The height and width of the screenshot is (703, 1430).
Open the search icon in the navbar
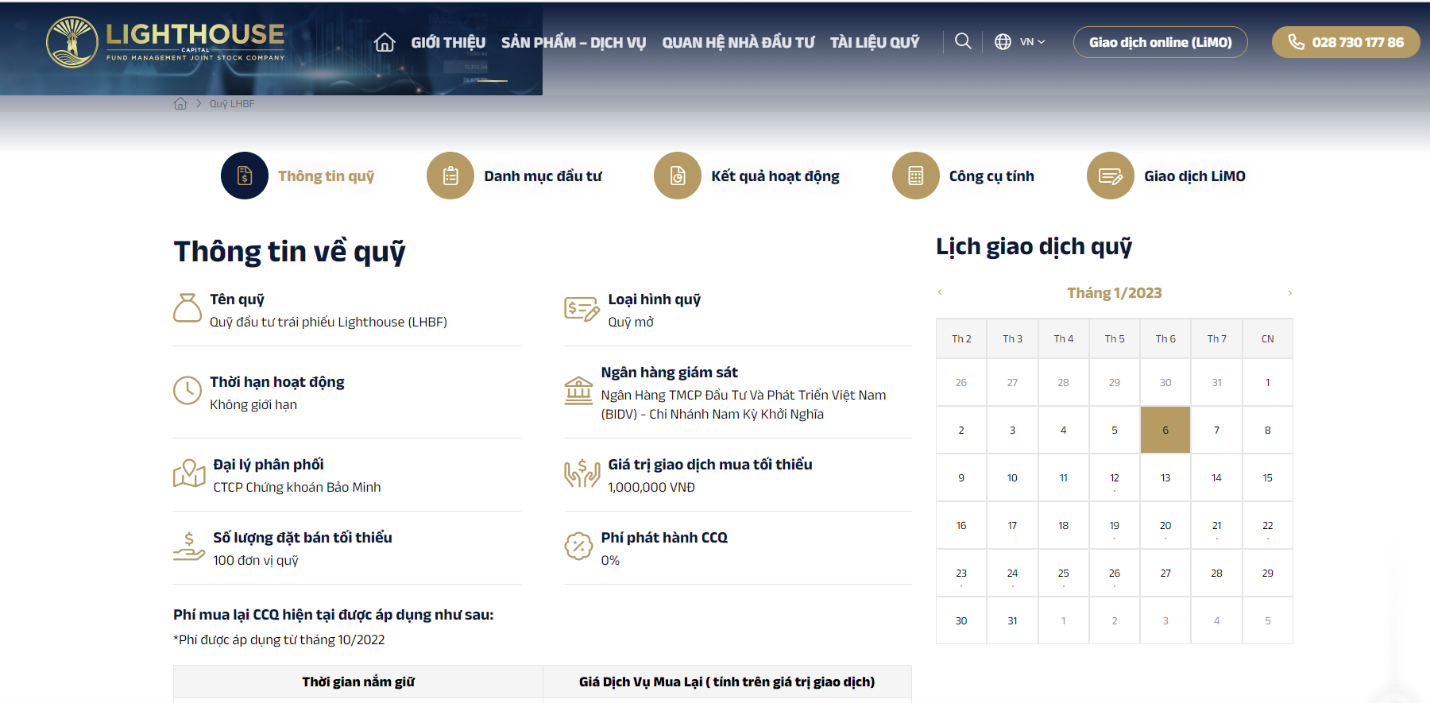(x=962, y=41)
